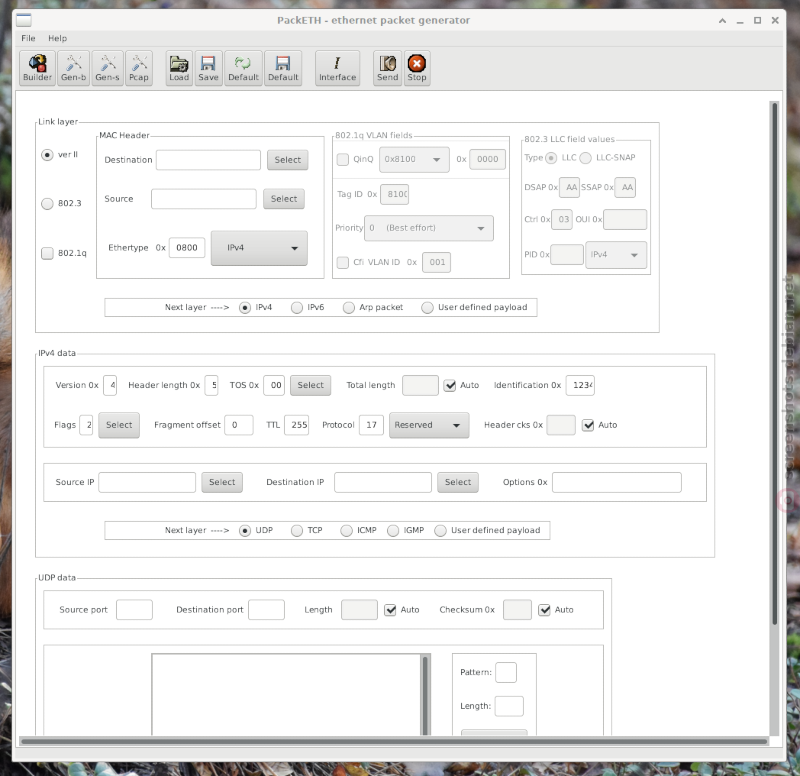
Task: Click the Default icon with green arrows
Action: 243,68
